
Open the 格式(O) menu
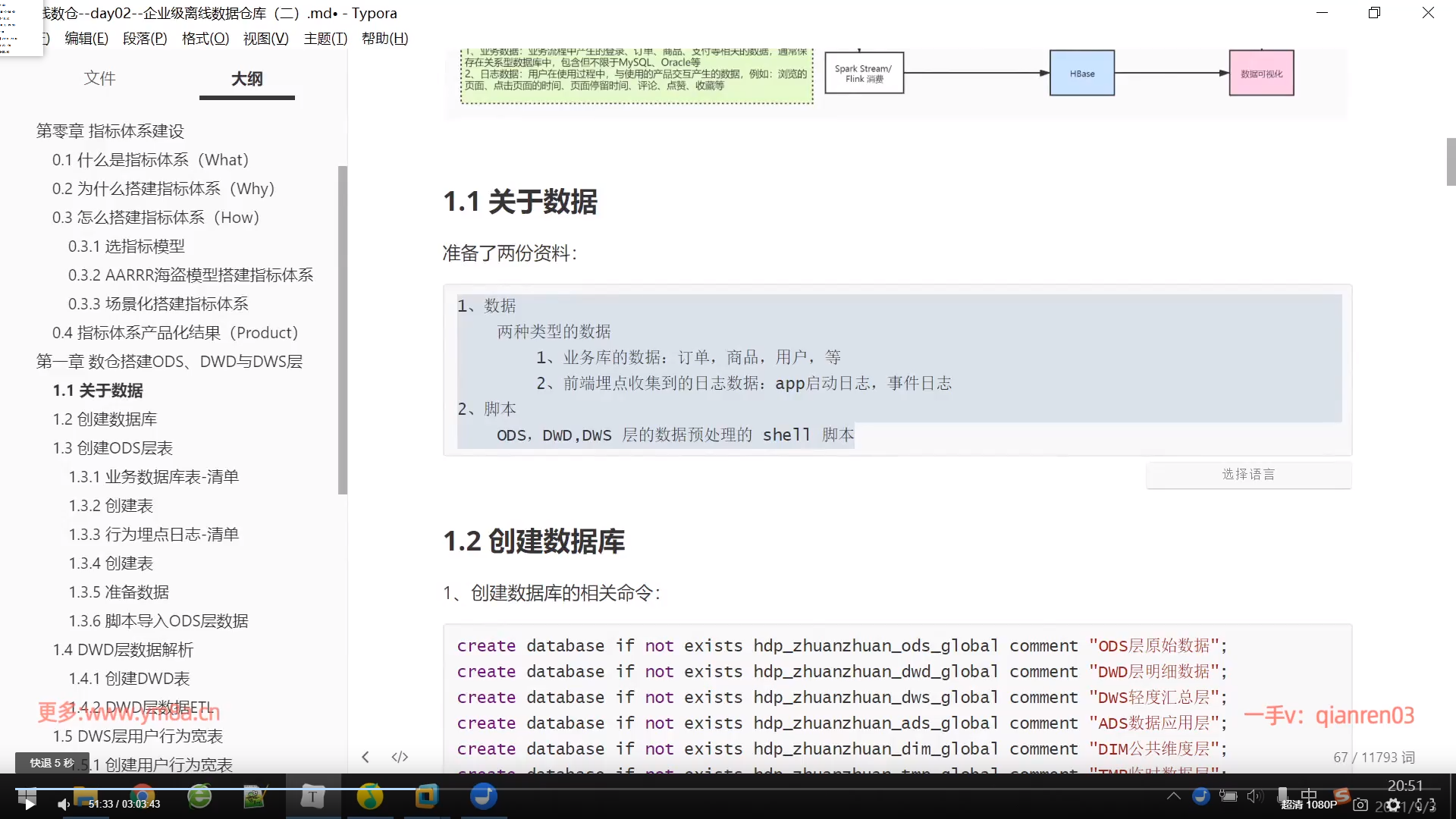click(205, 39)
